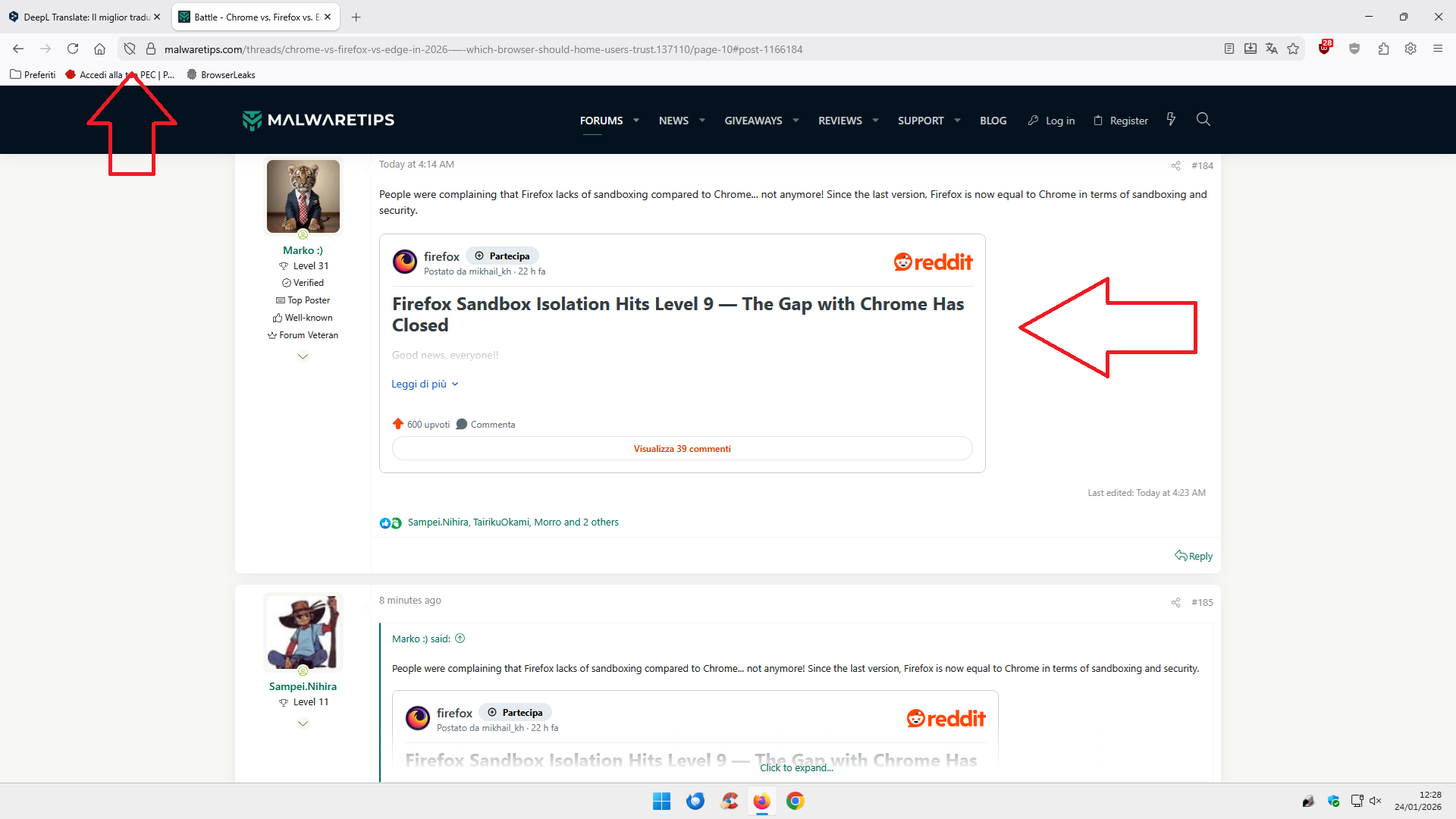This screenshot has width=1456, height=819.
Task: Open a new browser tab
Action: pyautogui.click(x=356, y=17)
